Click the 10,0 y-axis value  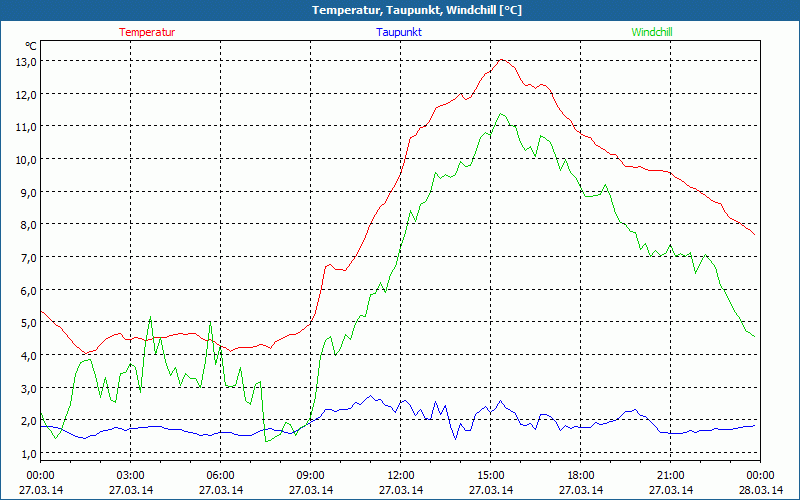pos(26,159)
